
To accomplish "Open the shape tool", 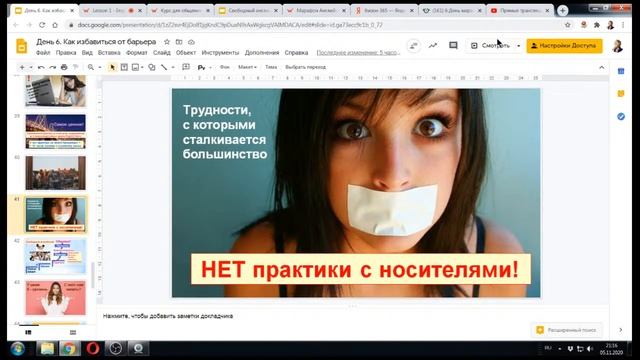I will [x=152, y=67].
